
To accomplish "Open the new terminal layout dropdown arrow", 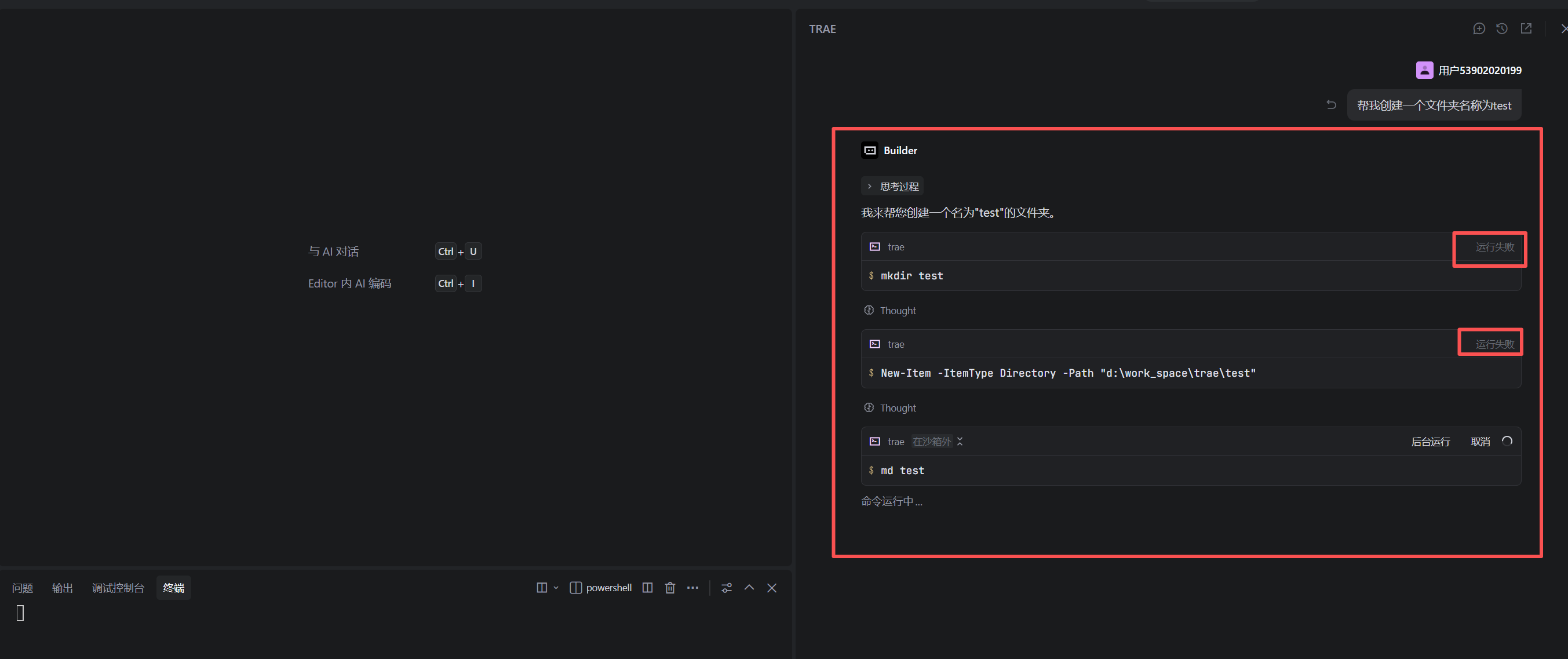I will point(556,588).
